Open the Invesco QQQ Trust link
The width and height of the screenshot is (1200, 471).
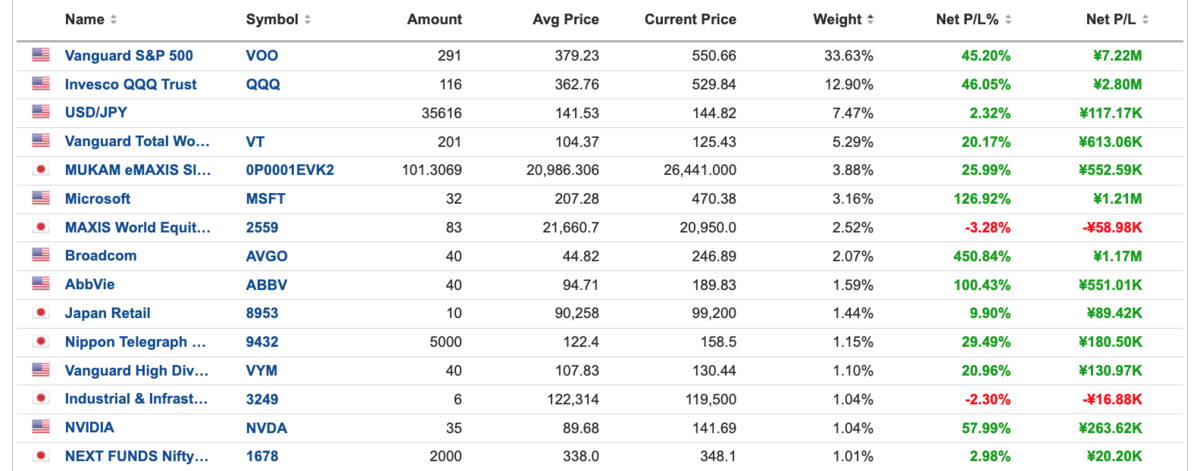pyautogui.click(x=131, y=84)
